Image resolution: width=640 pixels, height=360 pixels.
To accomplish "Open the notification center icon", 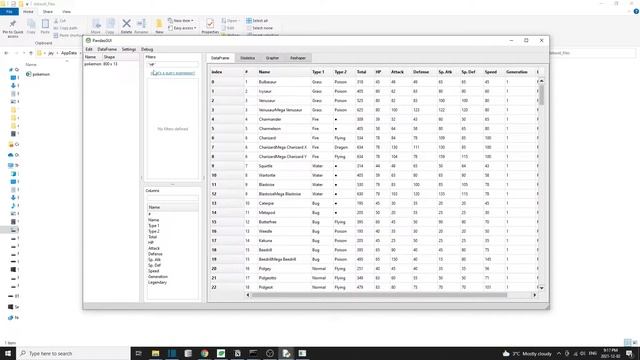I will point(630,353).
